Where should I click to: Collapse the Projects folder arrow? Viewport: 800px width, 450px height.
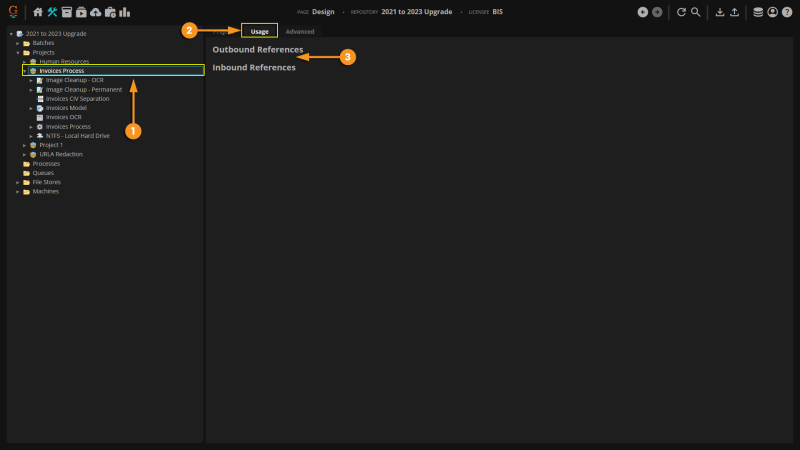[x=18, y=53]
